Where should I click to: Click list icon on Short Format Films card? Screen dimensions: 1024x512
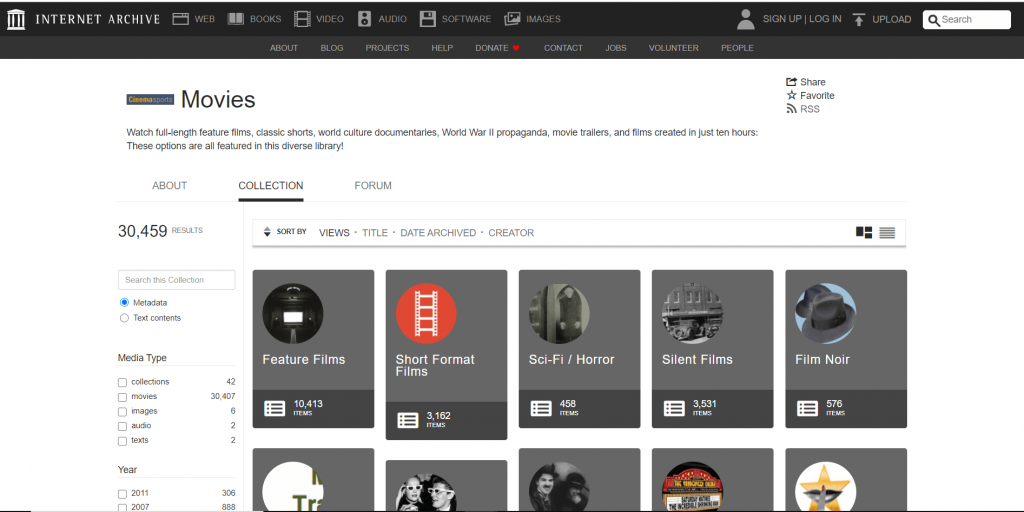(x=408, y=421)
